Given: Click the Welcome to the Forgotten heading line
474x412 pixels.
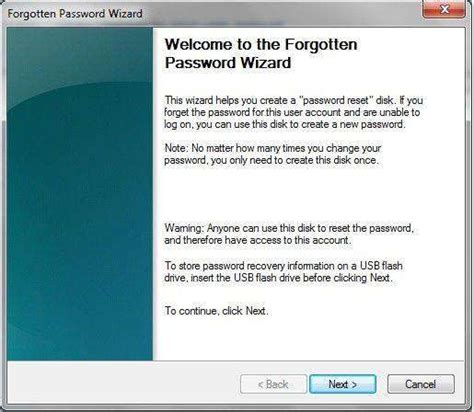Looking at the screenshot, I should pyautogui.click(x=261, y=44).
